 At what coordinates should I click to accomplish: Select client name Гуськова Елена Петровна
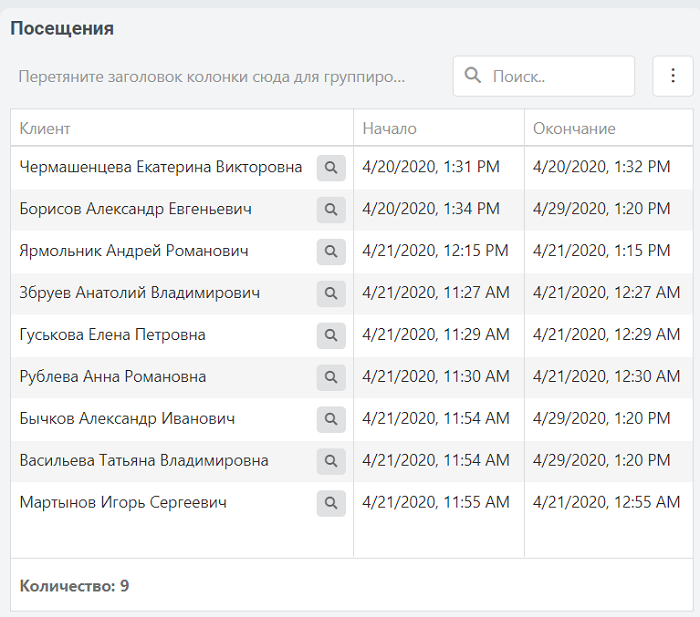(x=112, y=335)
